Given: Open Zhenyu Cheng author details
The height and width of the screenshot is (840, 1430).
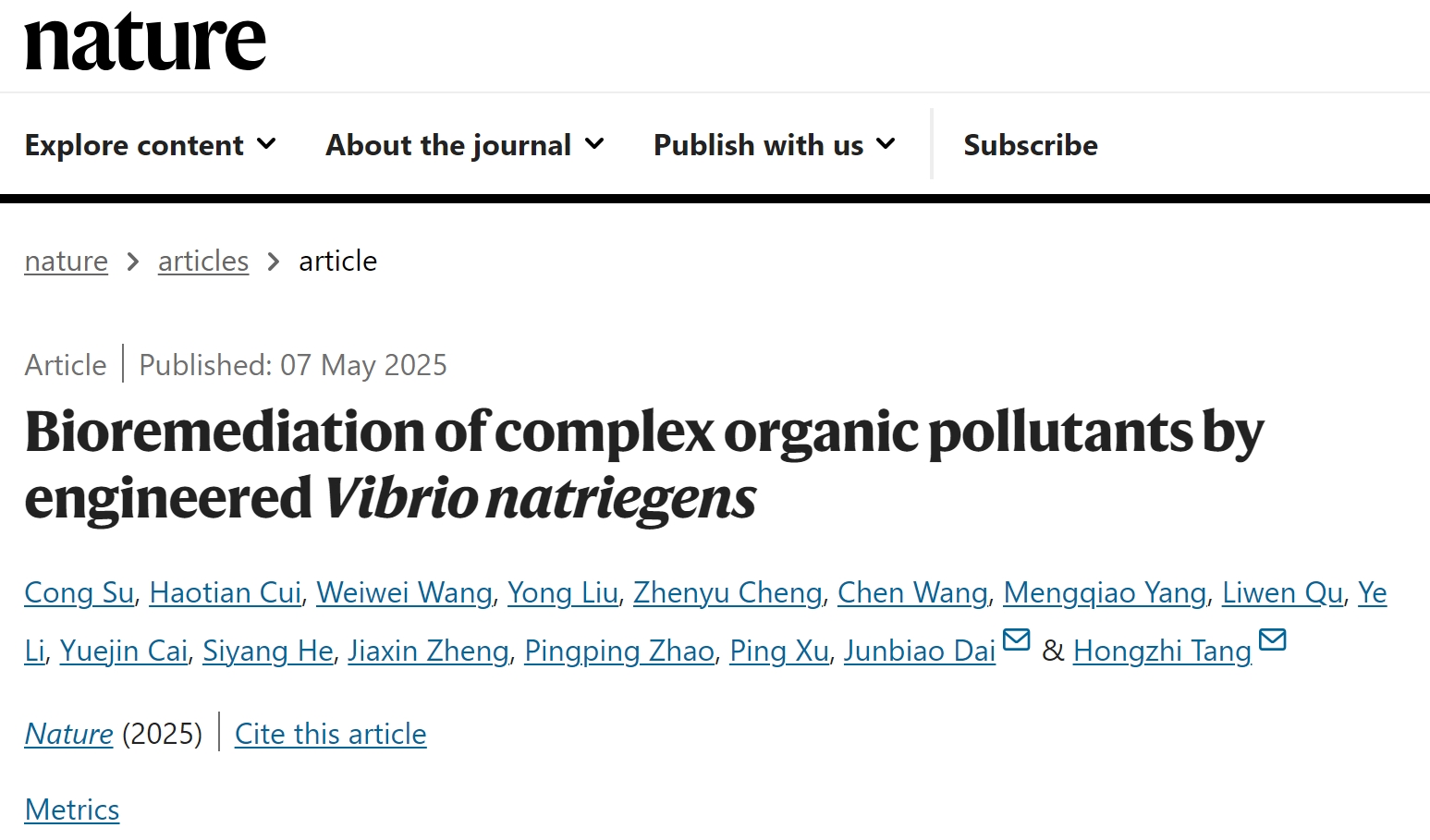Looking at the screenshot, I should pos(727,593).
